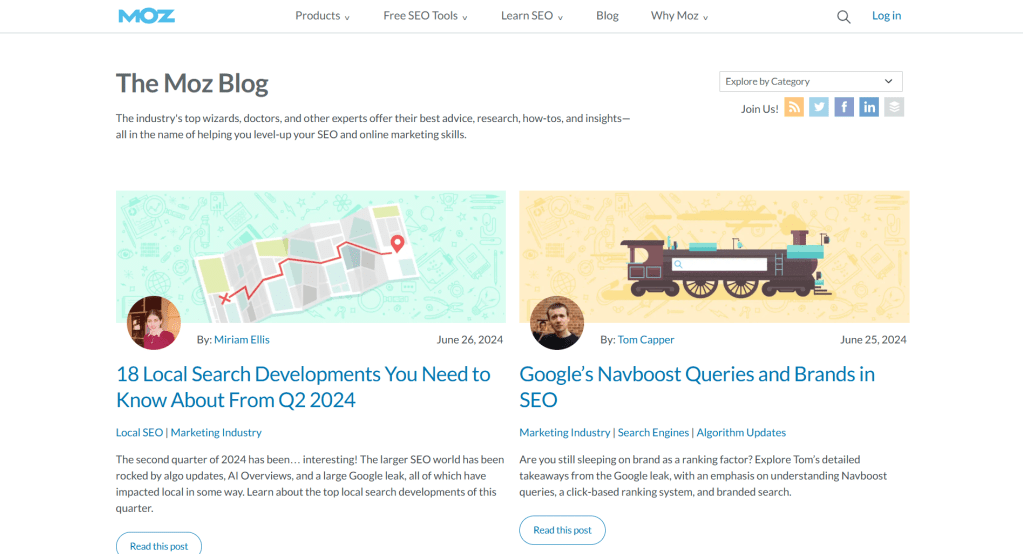Open the train illustration thumbnail
The image size is (1023, 554).
[x=714, y=256]
